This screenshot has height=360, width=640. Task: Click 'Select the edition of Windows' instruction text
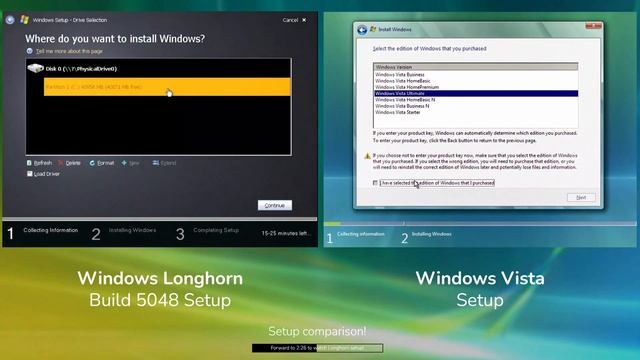pos(429,49)
